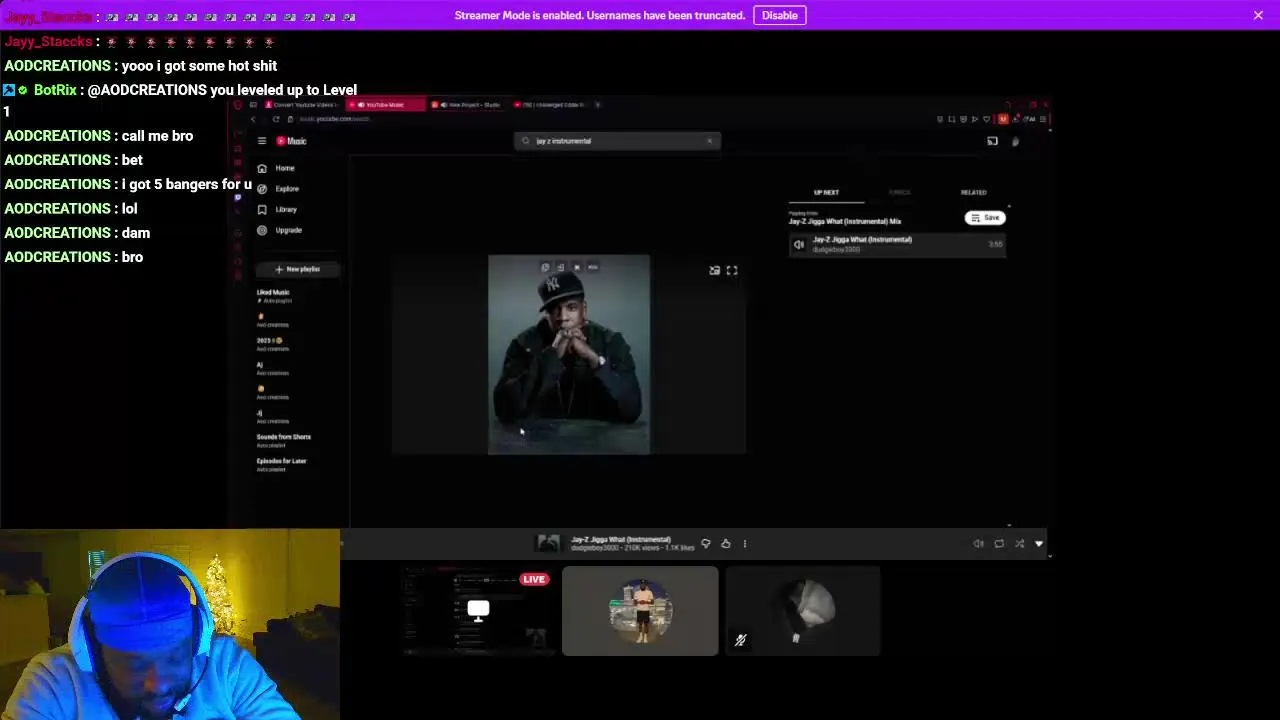Save the queue with Save button
1280x720 pixels.
(x=985, y=218)
